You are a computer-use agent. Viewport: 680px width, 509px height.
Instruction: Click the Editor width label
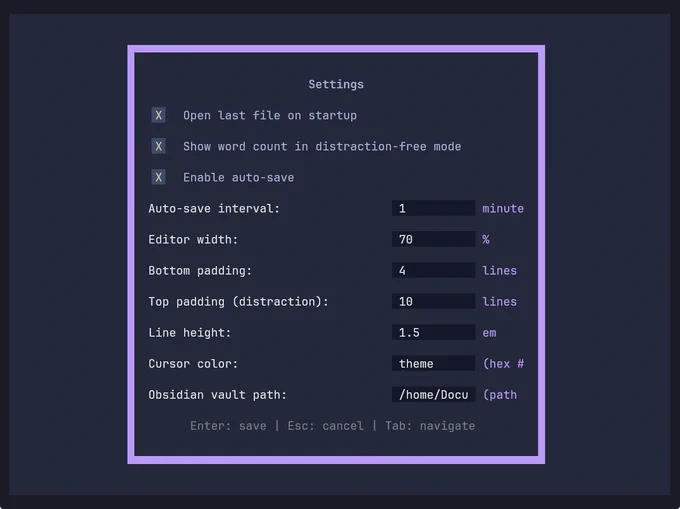point(193,240)
